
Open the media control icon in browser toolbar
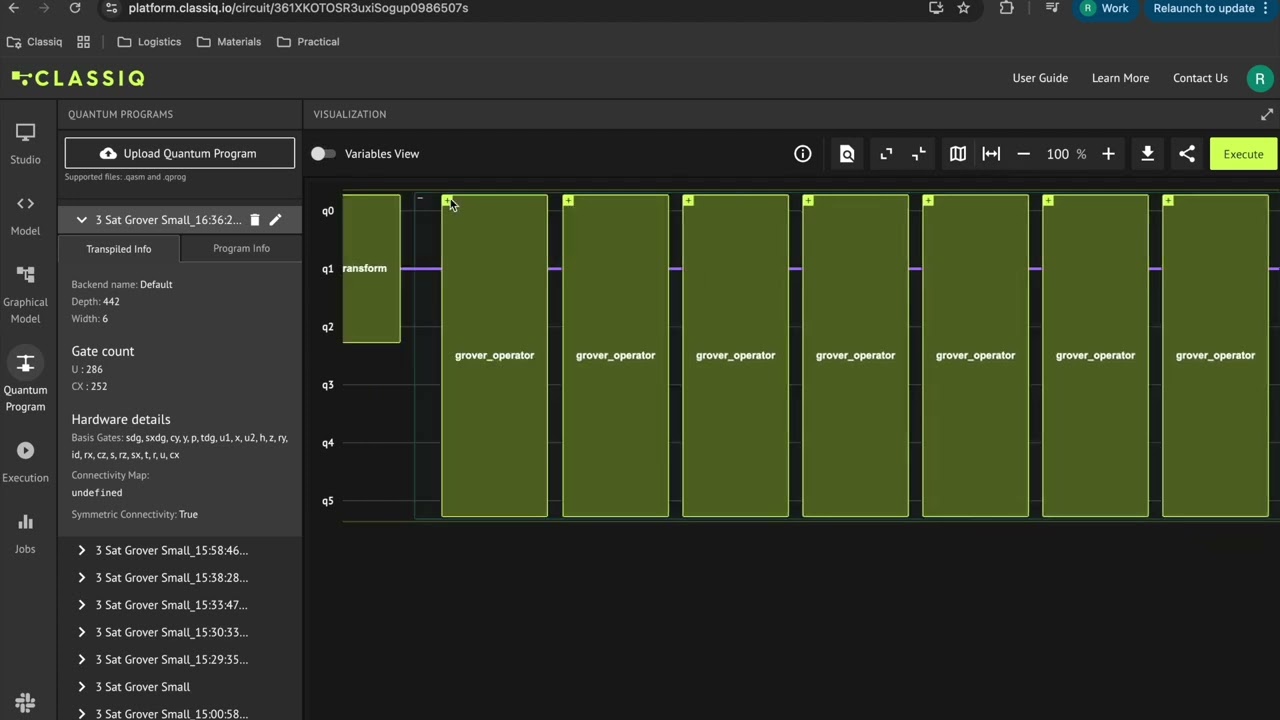pos(1052,8)
